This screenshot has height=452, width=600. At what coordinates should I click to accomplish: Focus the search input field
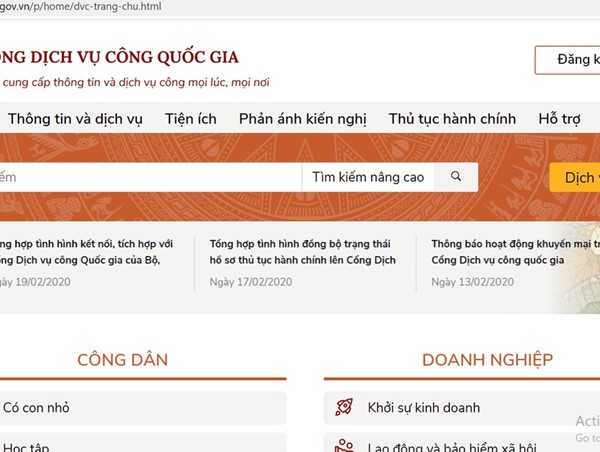tap(150, 177)
